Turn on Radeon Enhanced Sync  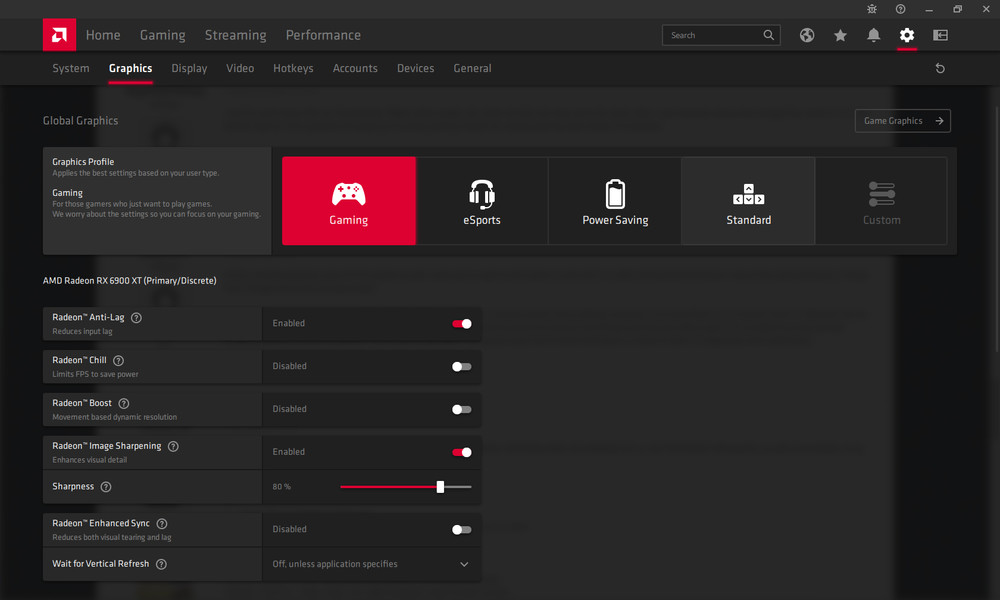click(x=461, y=530)
